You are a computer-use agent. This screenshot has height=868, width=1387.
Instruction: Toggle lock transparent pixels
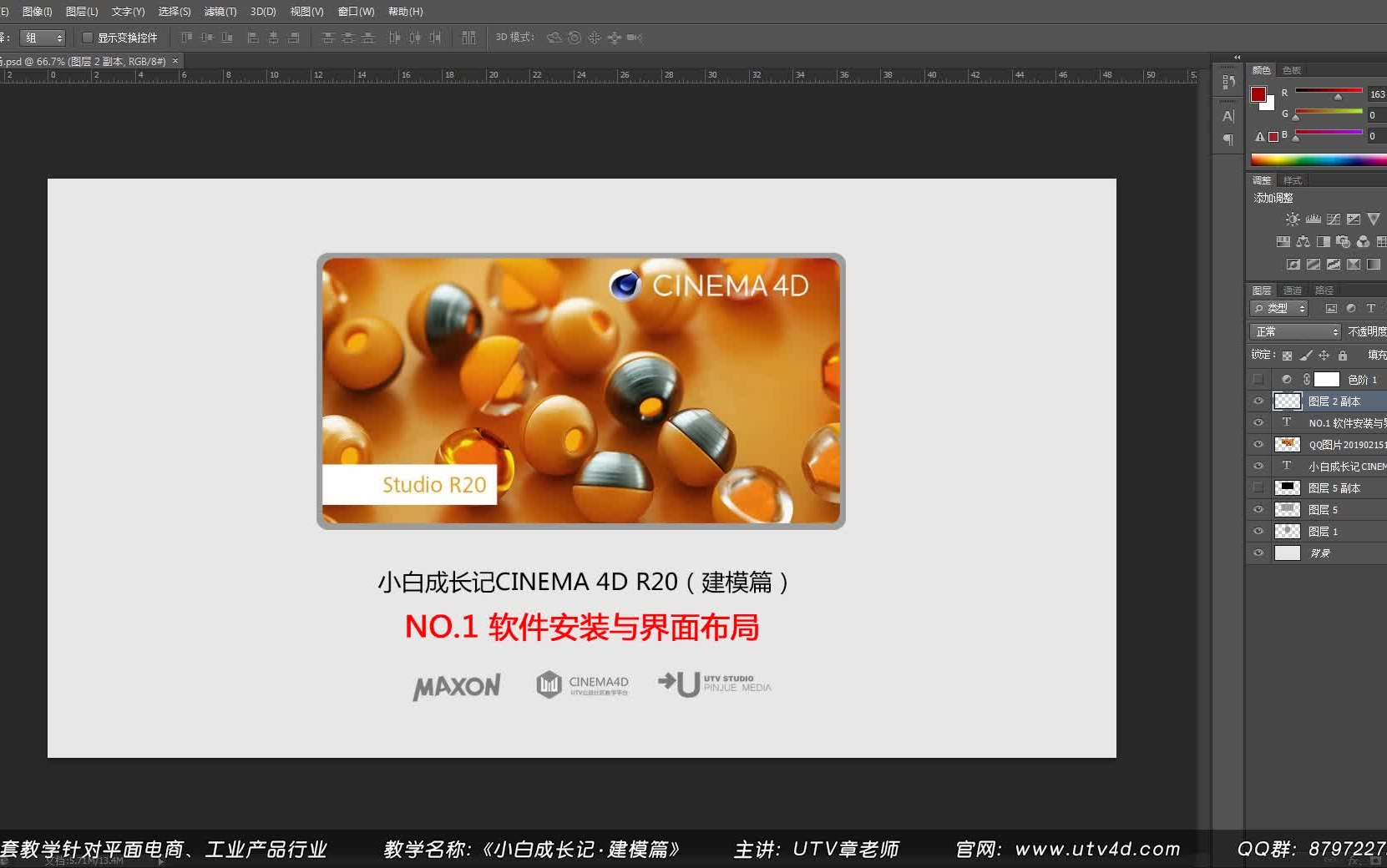(x=1287, y=356)
